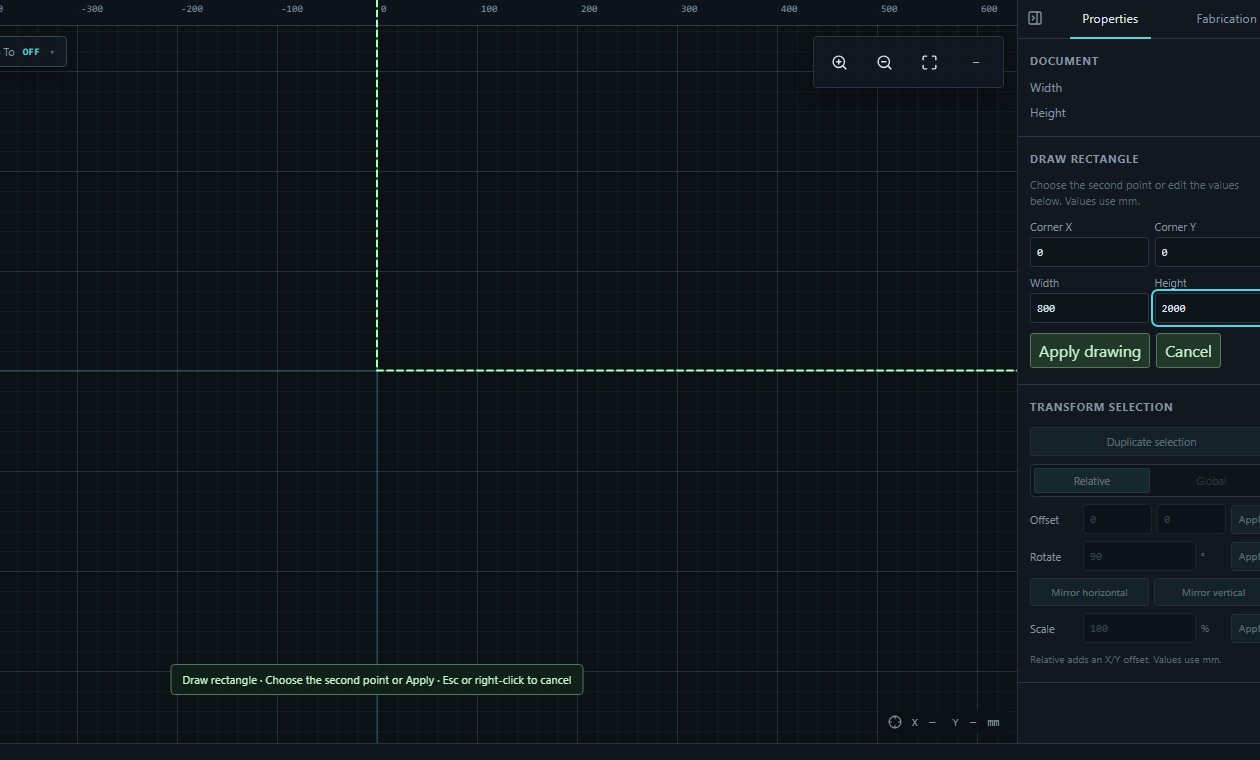Click the mm units label in status readout
The height and width of the screenshot is (760, 1260).
[x=993, y=722]
